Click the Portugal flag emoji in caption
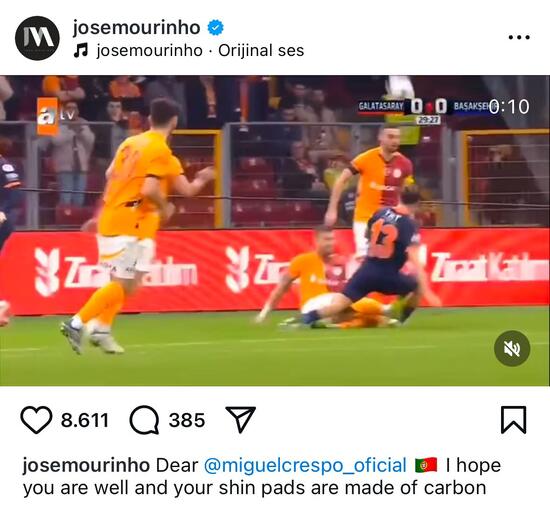550x510 pixels. 426,465
